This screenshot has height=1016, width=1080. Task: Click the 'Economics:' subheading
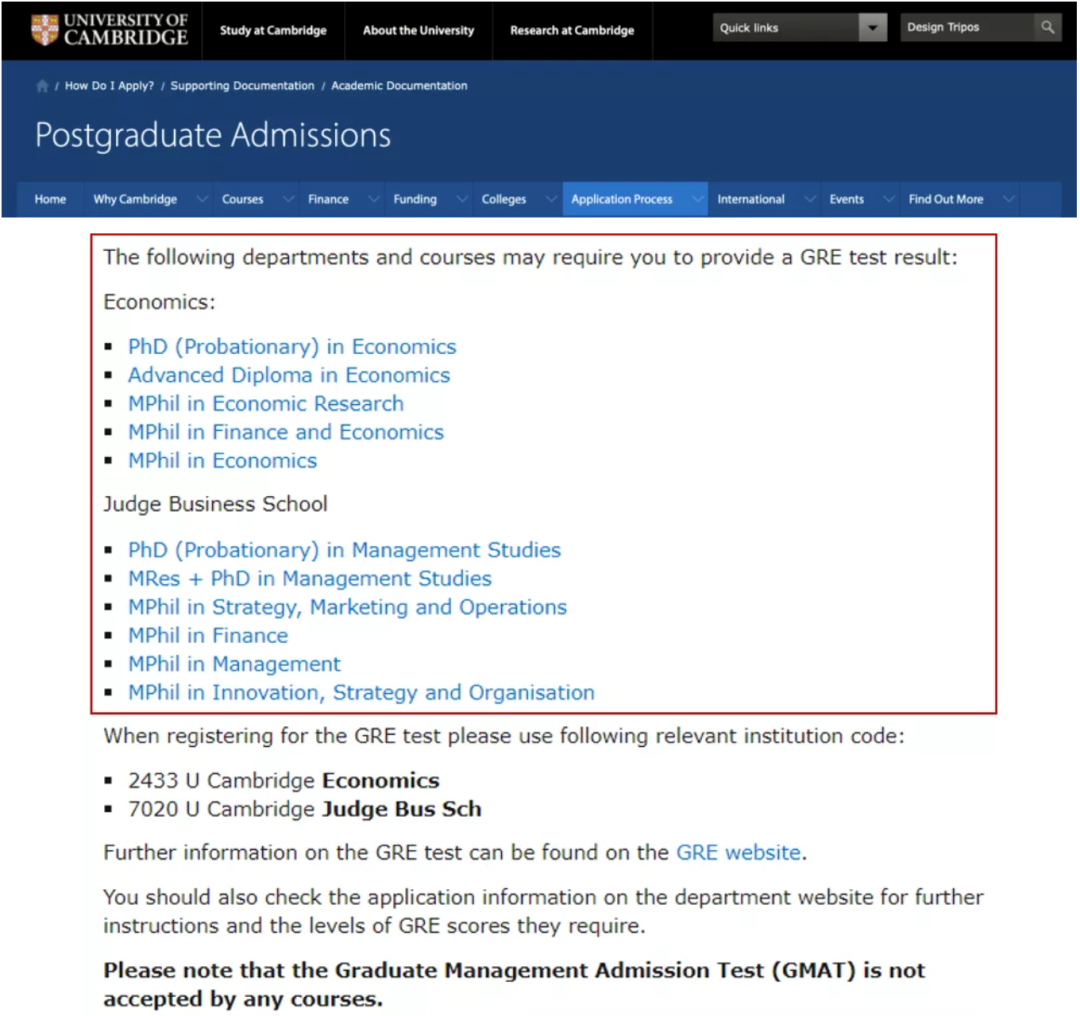tap(159, 302)
